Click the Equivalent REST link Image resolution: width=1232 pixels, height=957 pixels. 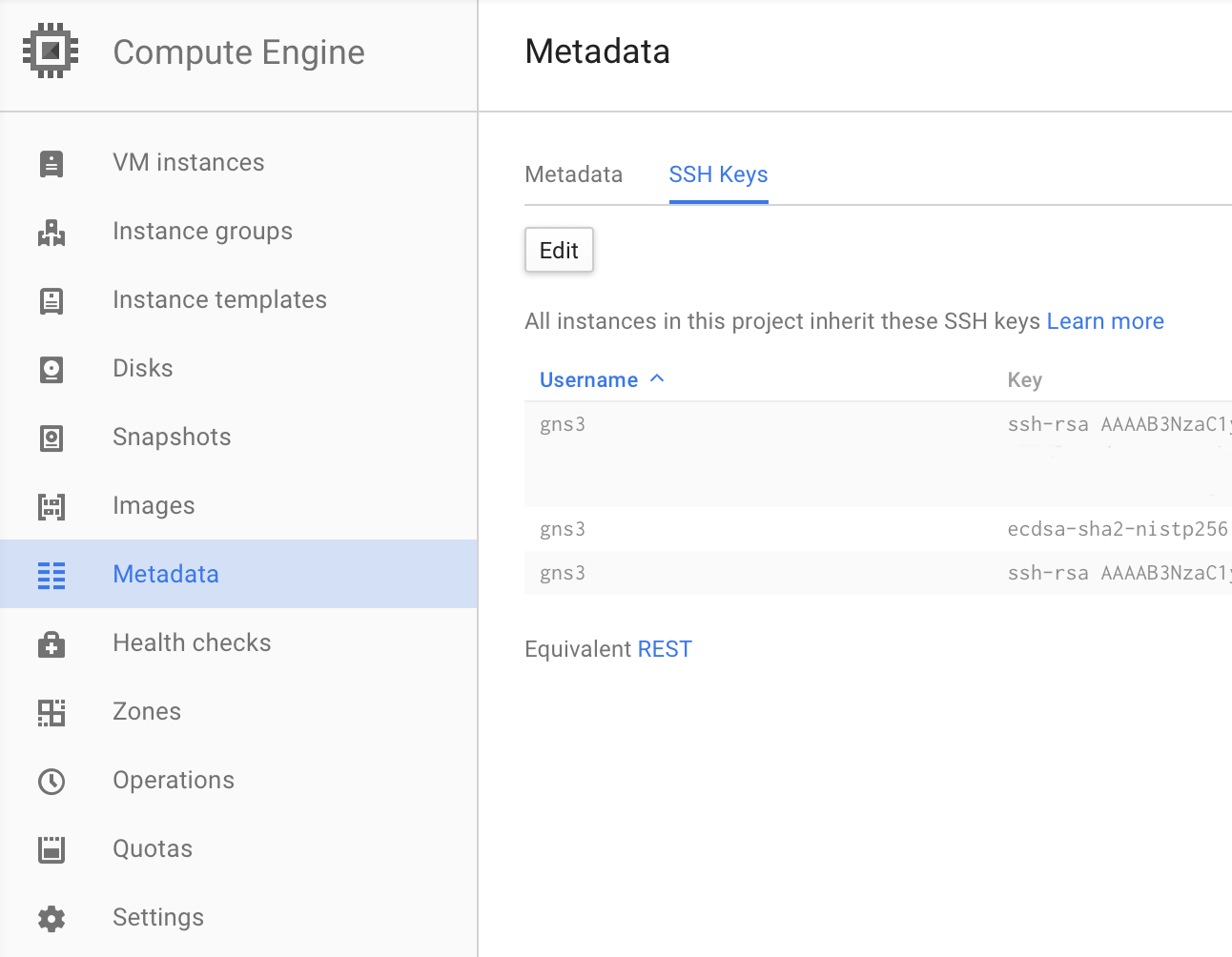[665, 649]
